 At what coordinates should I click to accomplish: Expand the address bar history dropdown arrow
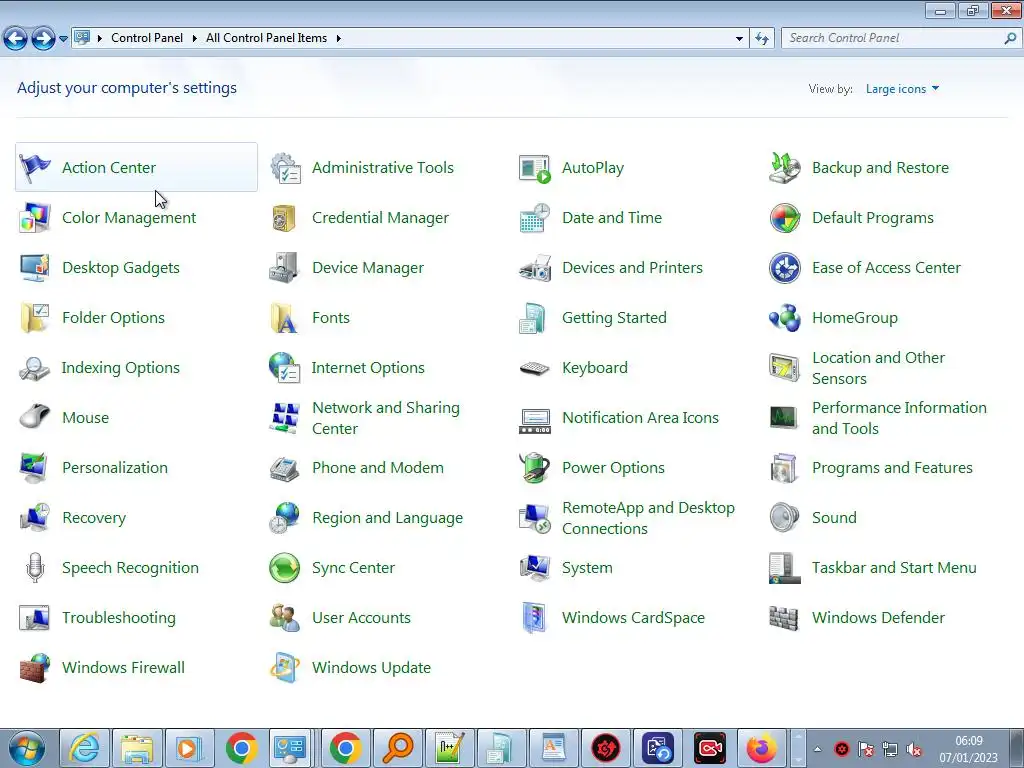739,39
